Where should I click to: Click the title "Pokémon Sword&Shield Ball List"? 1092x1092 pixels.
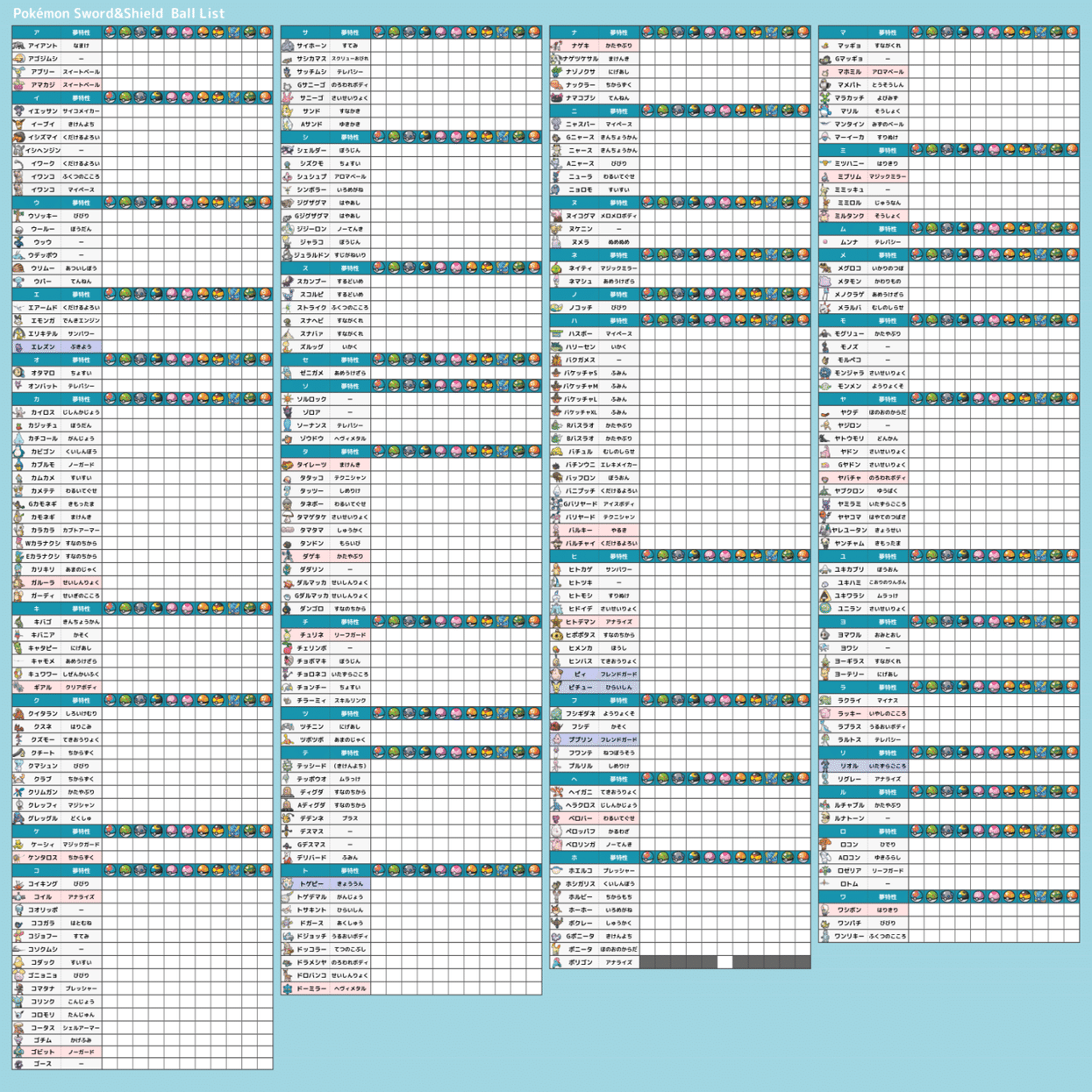tap(118, 13)
